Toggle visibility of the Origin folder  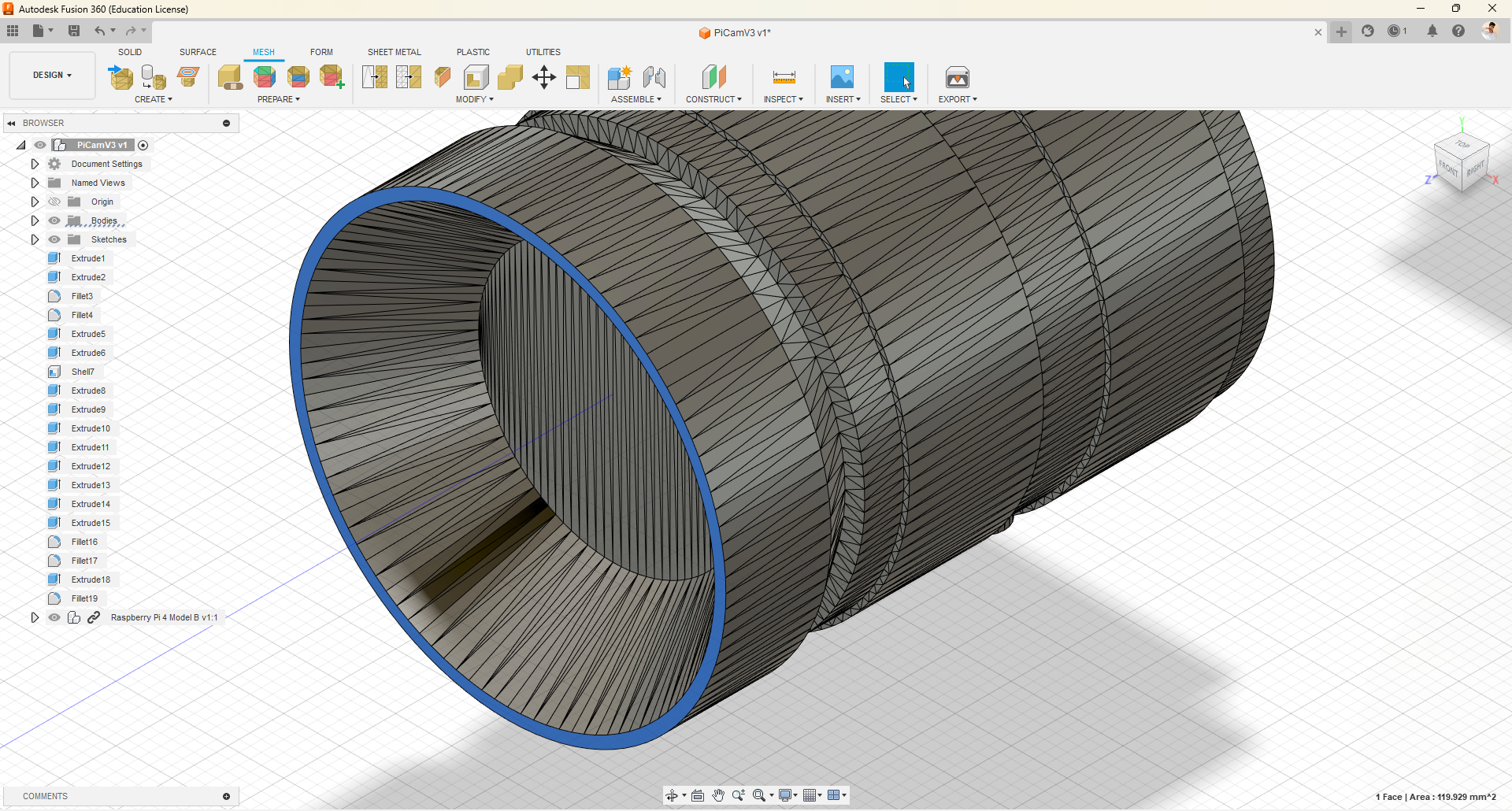click(54, 202)
